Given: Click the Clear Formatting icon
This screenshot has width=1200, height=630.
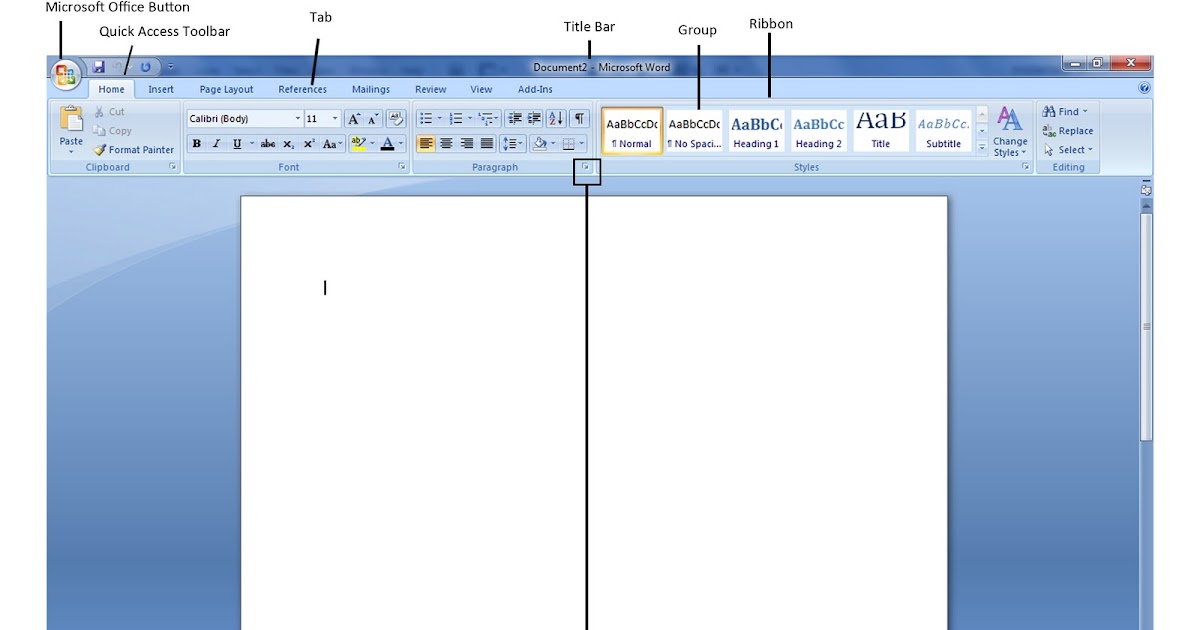Looking at the screenshot, I should [396, 118].
